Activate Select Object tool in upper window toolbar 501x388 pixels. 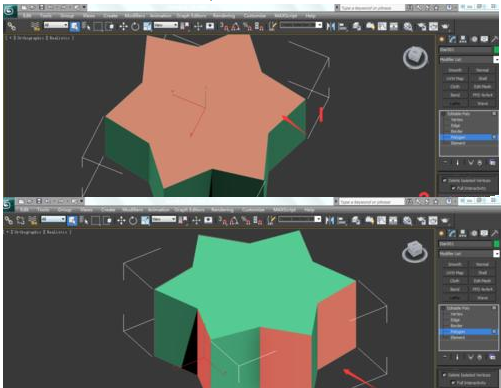click(x=75, y=26)
